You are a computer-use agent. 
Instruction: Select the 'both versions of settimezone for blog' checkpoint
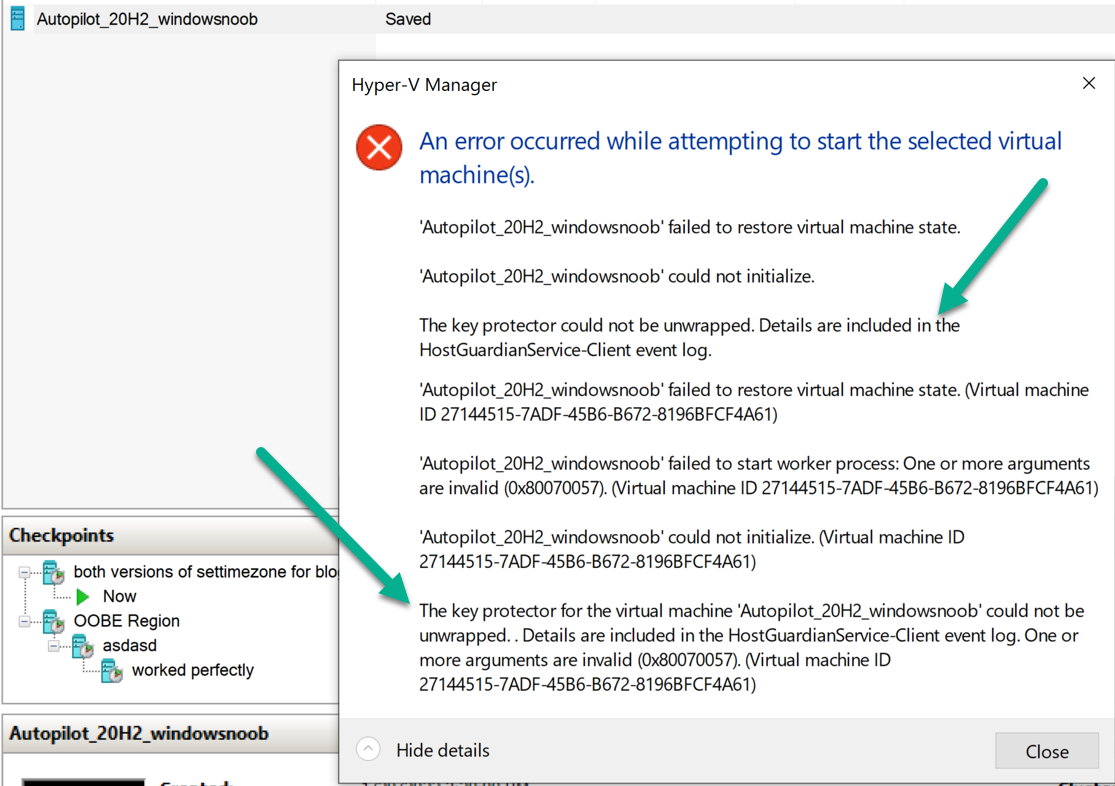[x=206, y=572]
